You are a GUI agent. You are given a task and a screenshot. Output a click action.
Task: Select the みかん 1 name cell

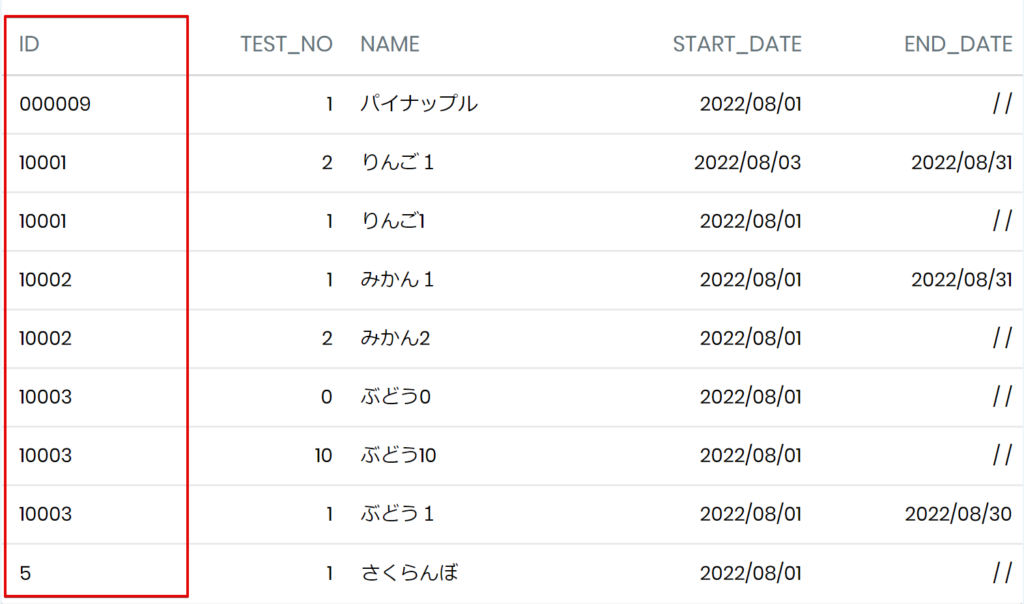click(397, 279)
